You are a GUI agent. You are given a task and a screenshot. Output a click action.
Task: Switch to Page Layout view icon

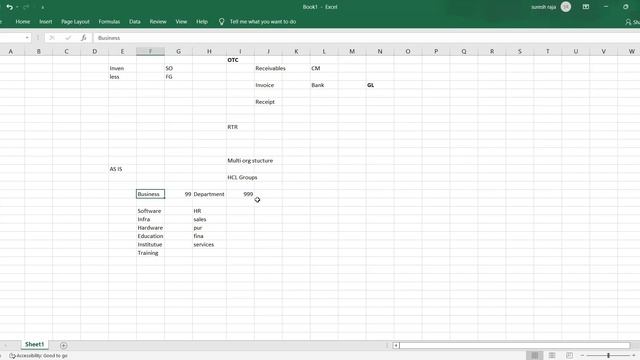click(x=552, y=355)
